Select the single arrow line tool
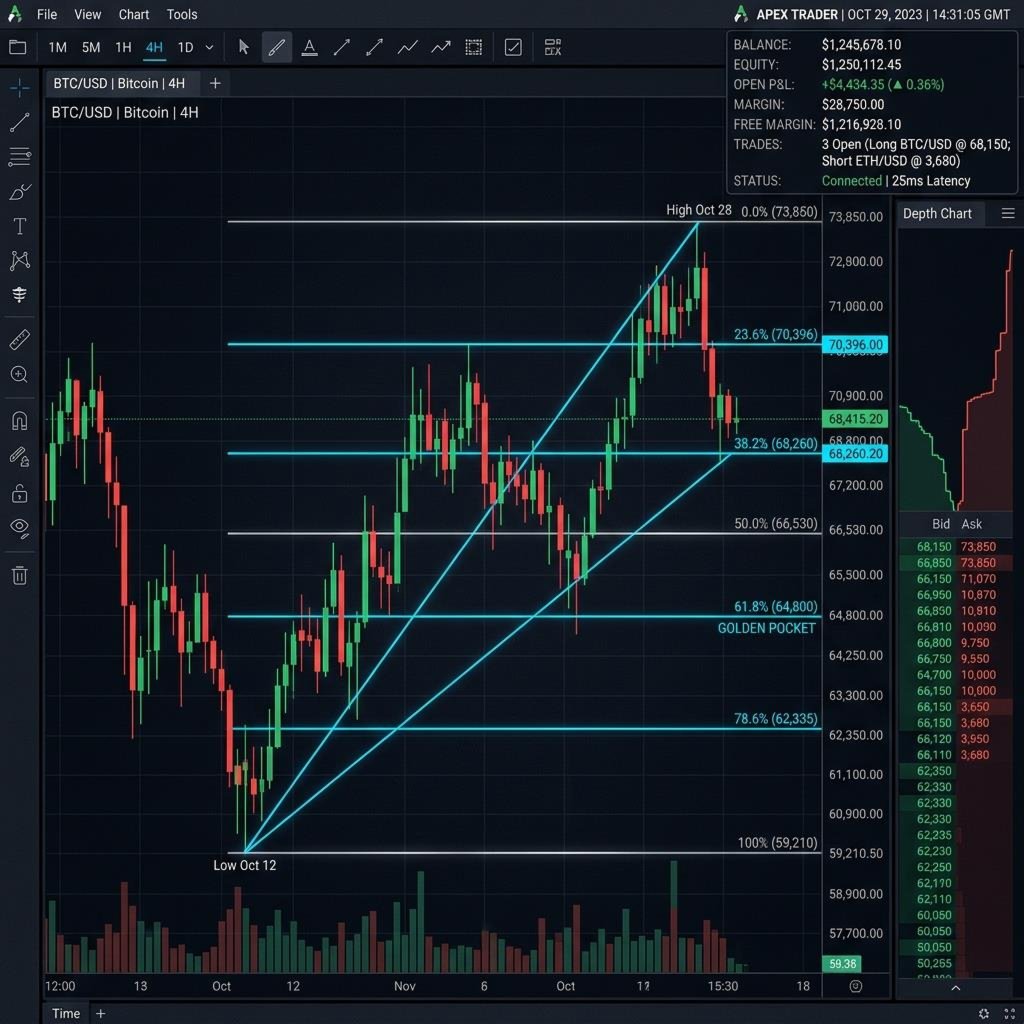 pyautogui.click(x=342, y=47)
